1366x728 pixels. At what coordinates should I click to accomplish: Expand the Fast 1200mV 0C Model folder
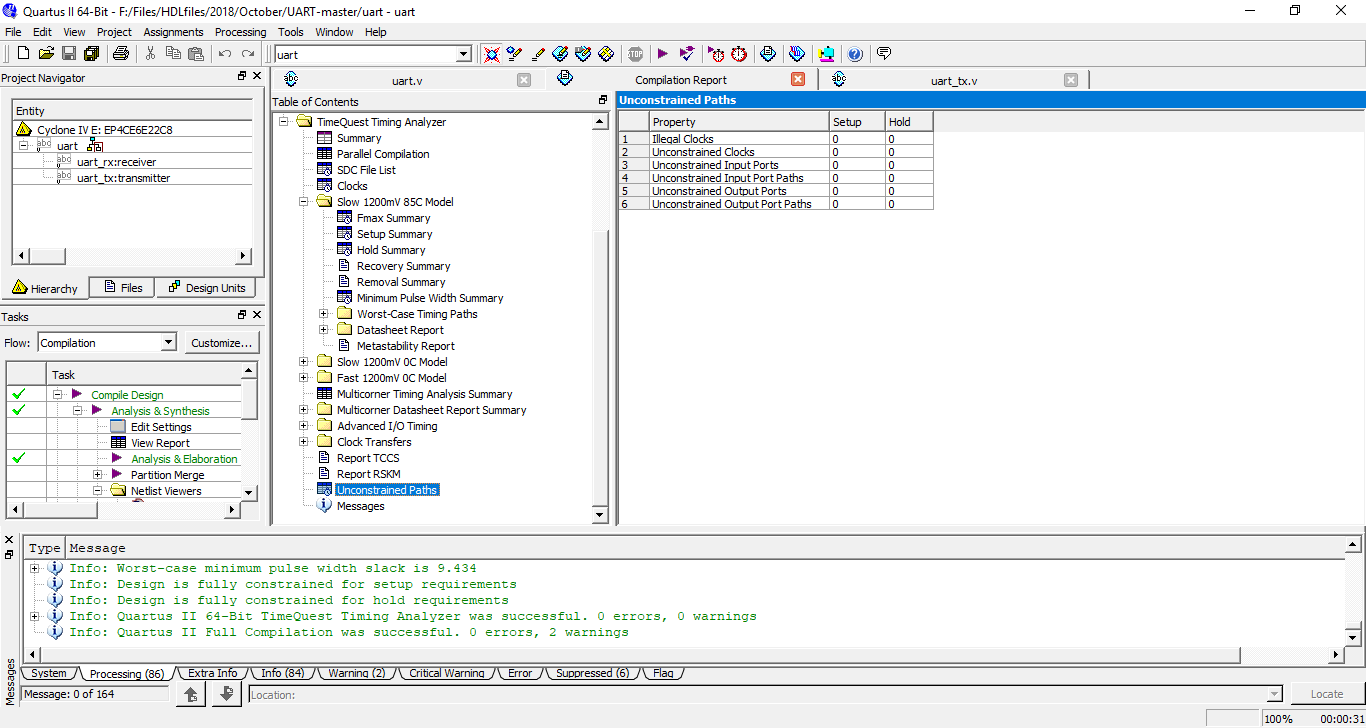click(304, 378)
